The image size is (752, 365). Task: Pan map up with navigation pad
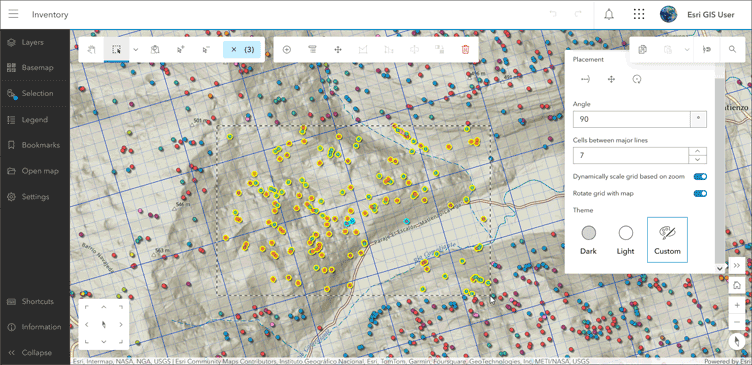click(x=104, y=307)
